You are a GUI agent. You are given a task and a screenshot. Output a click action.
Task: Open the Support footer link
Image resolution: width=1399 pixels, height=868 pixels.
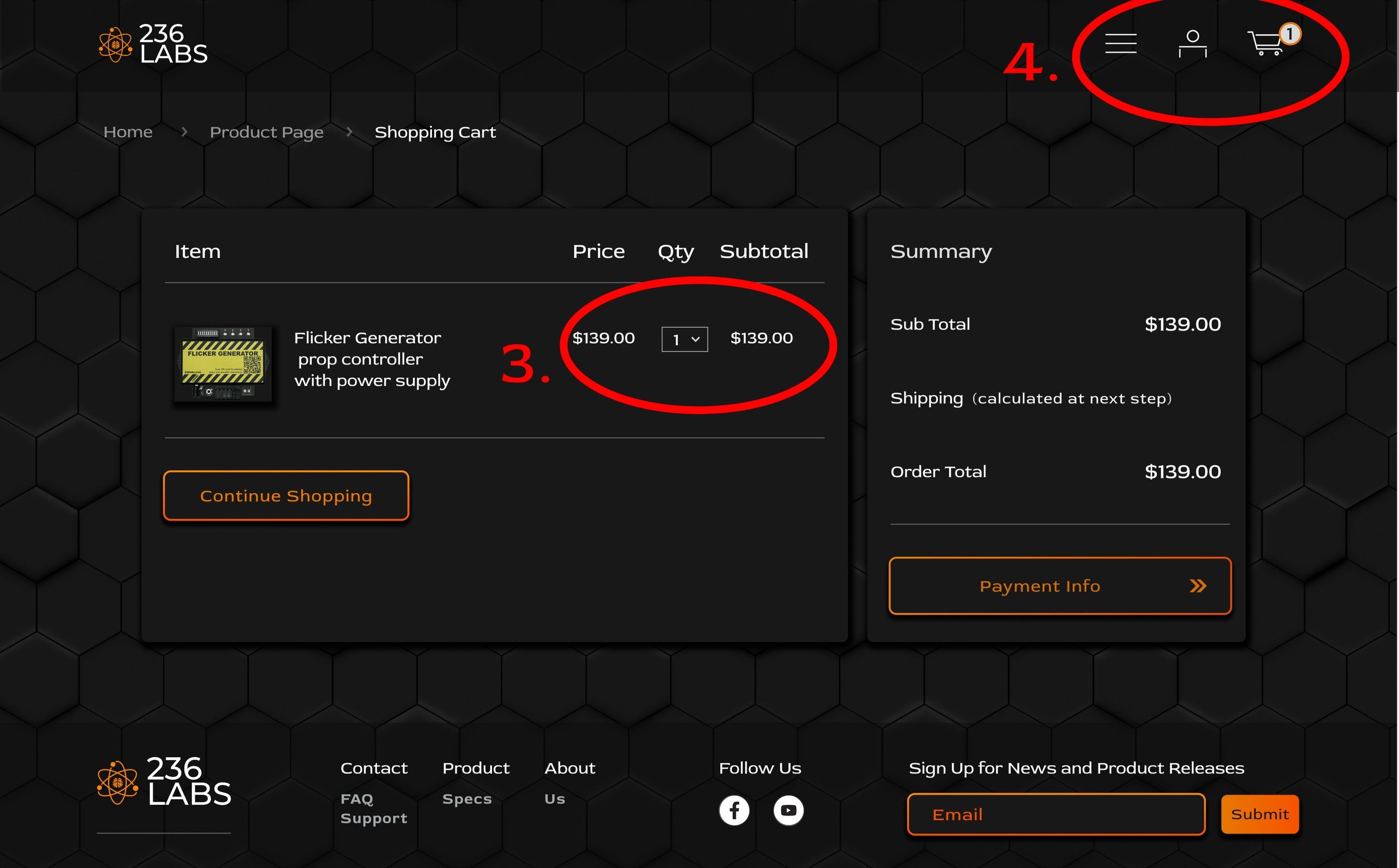point(374,818)
